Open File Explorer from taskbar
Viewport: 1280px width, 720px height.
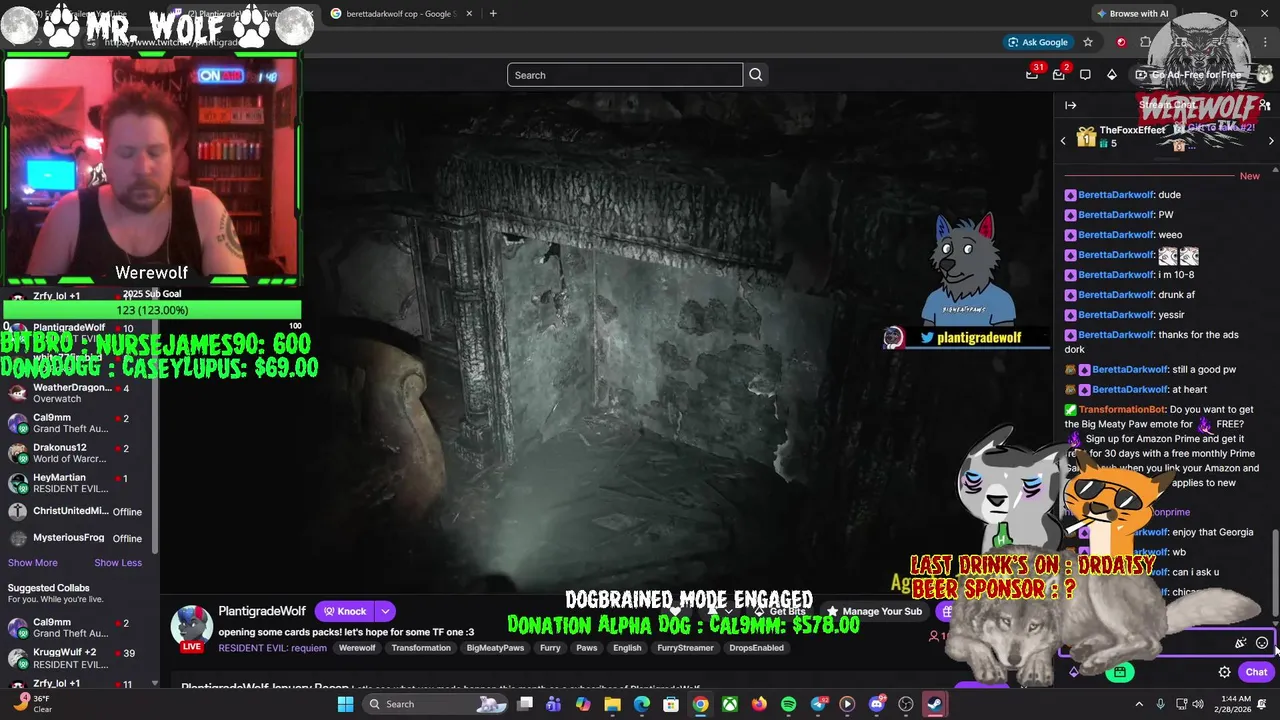point(612,704)
